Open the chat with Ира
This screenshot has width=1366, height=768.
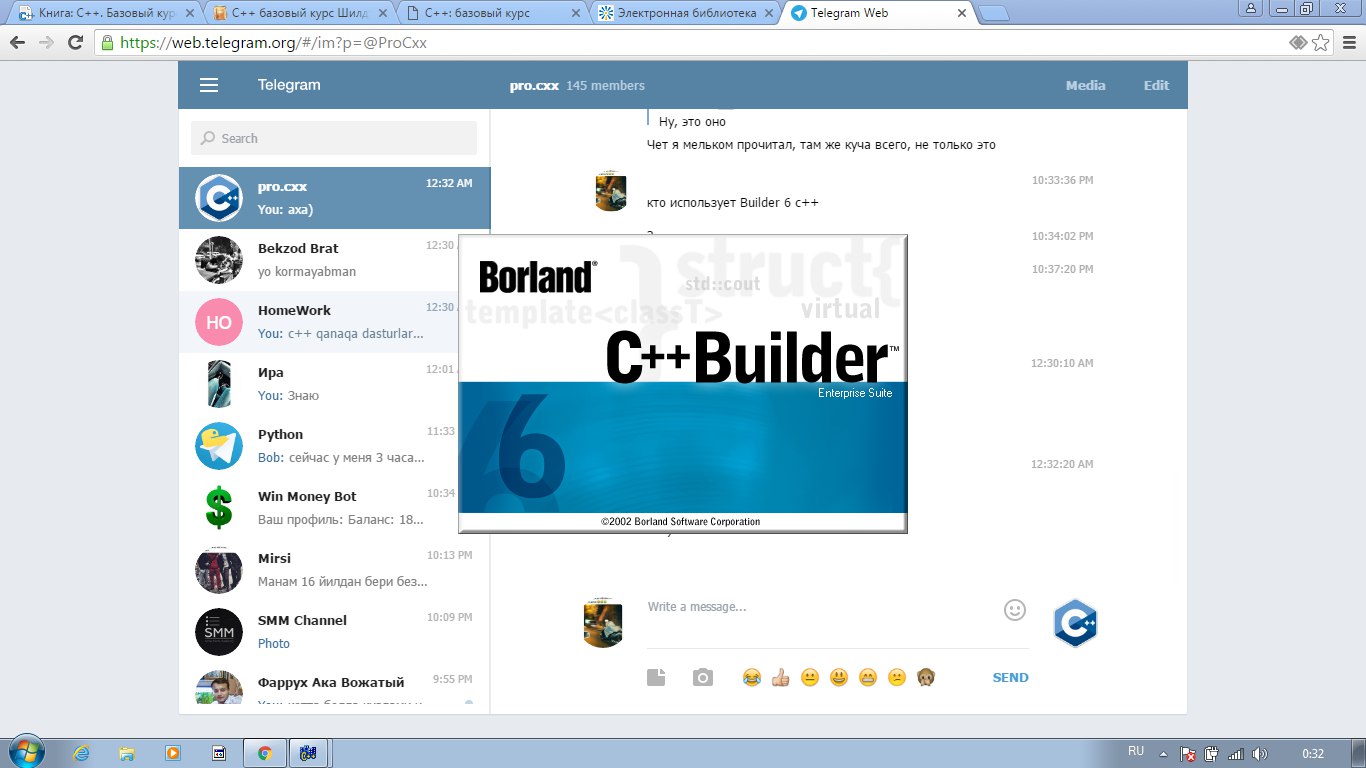pyautogui.click(x=335, y=384)
